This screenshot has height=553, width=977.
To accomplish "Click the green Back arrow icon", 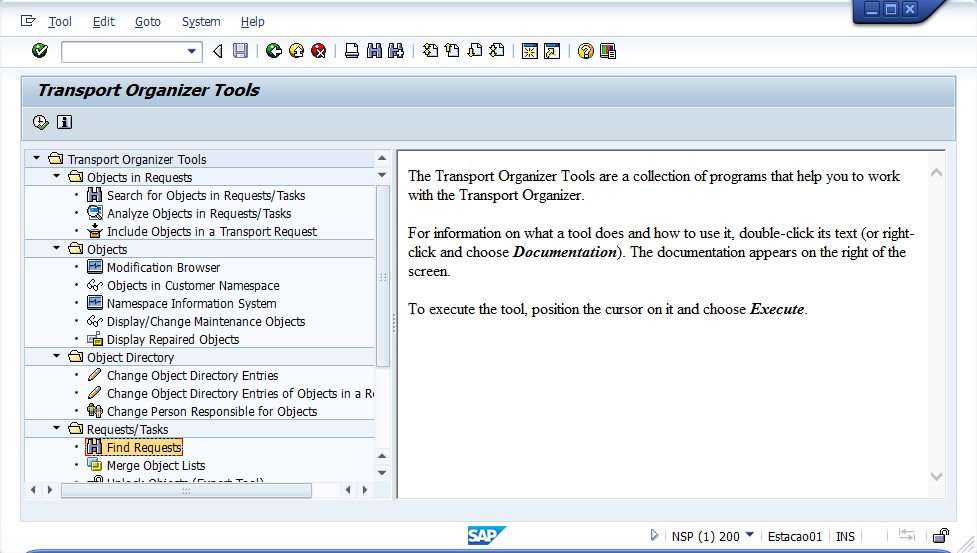I will [273, 51].
